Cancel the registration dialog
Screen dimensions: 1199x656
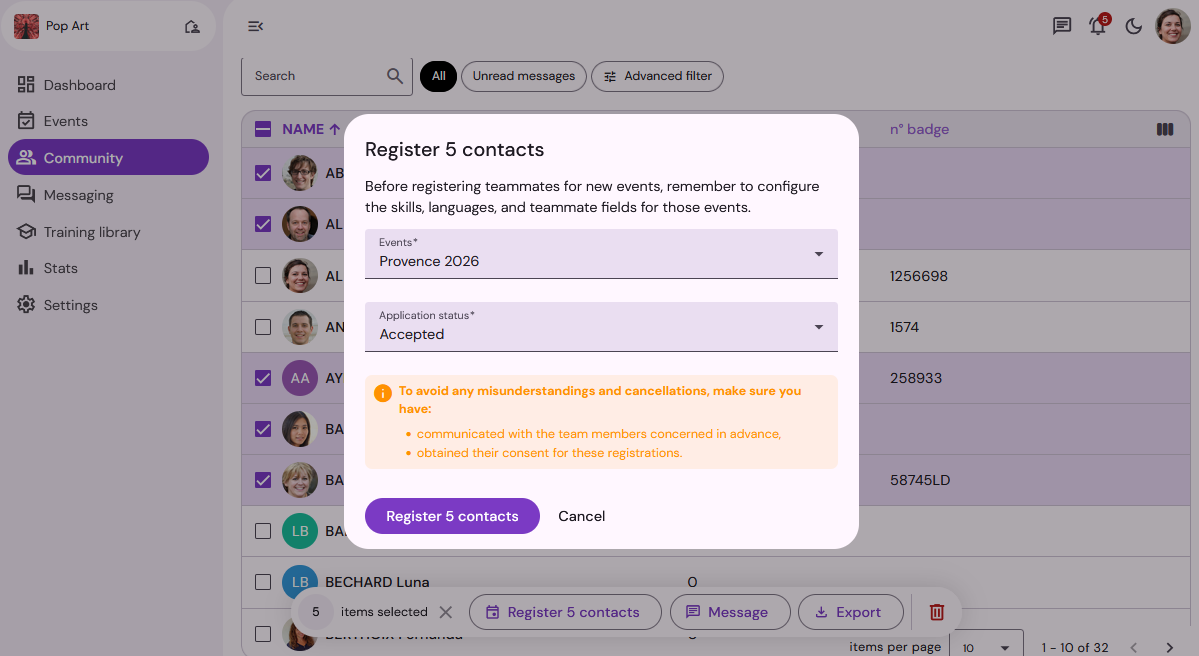coord(581,516)
